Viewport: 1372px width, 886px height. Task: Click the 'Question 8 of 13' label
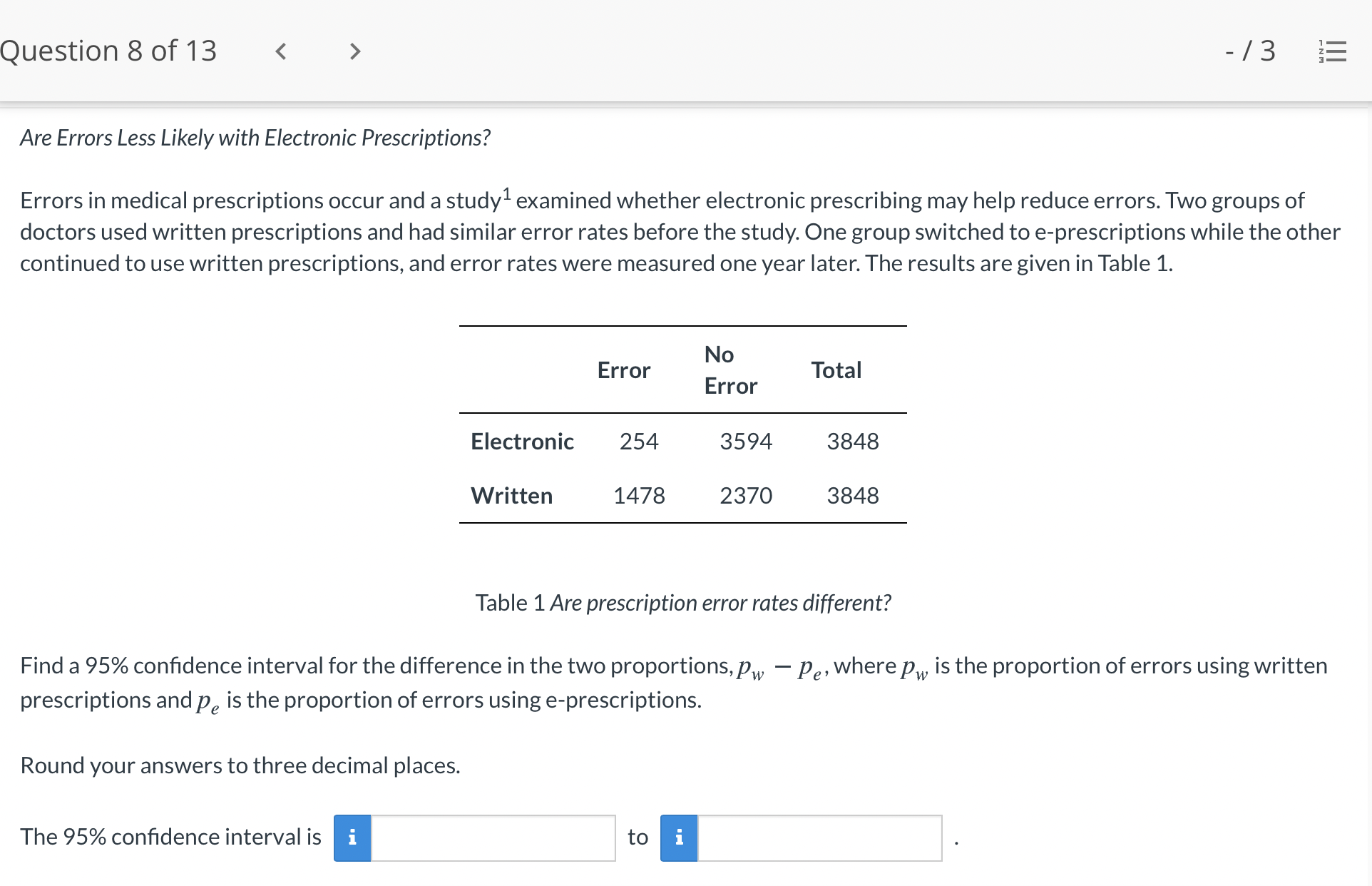pyautogui.click(x=108, y=50)
